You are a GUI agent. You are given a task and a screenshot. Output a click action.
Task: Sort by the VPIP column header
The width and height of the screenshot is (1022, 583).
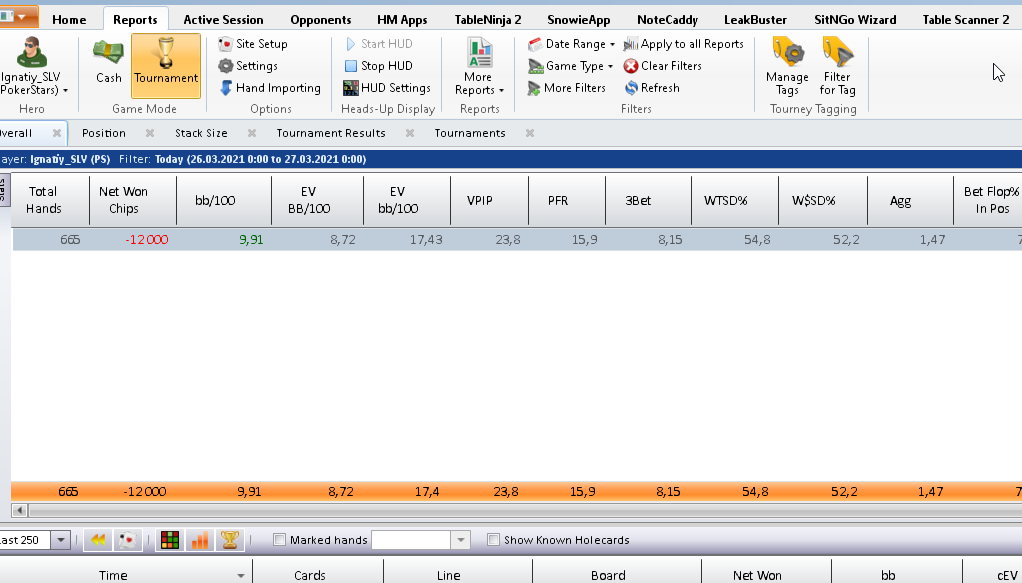(x=489, y=200)
